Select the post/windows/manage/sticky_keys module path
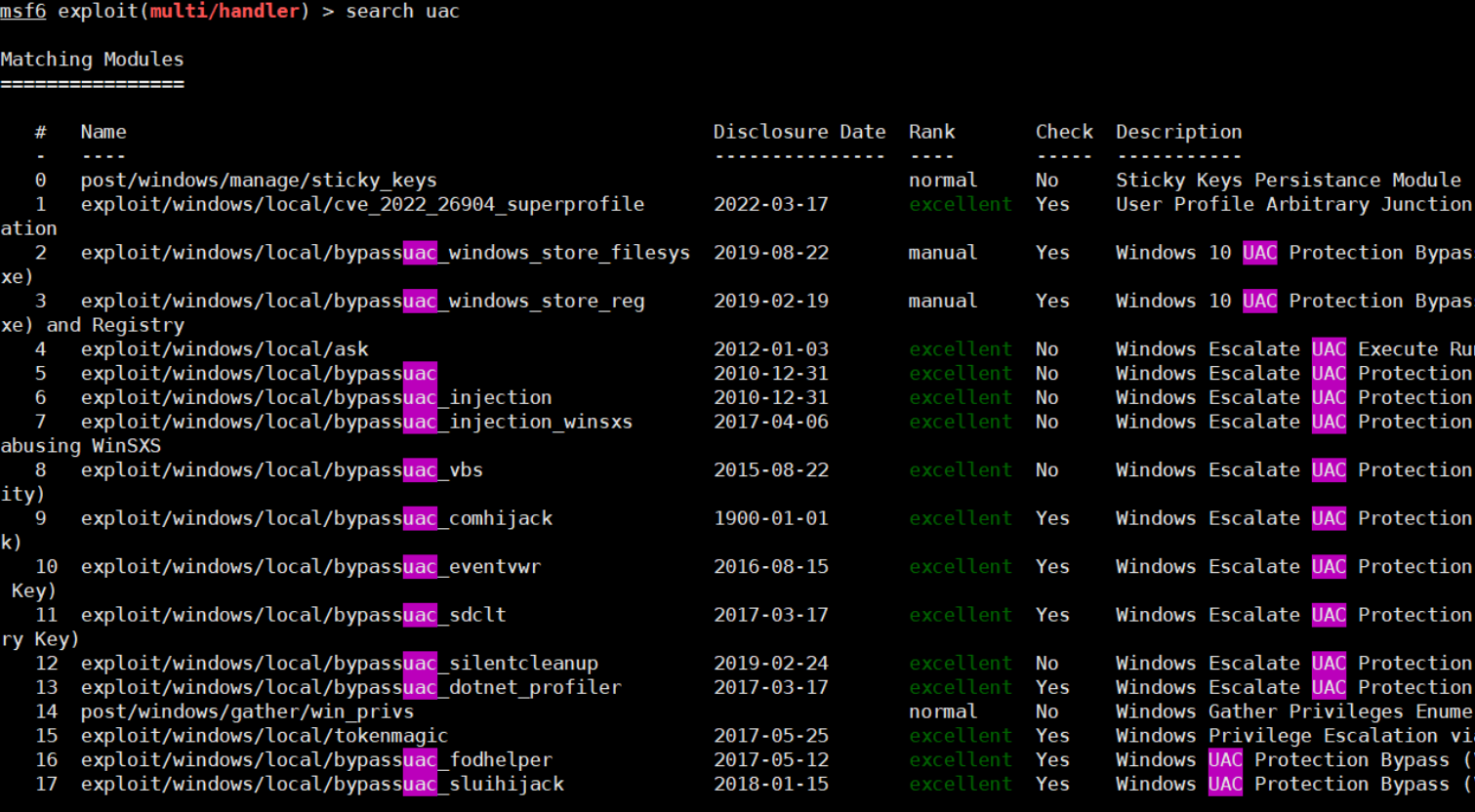This screenshot has height=812, width=1475. tap(259, 181)
